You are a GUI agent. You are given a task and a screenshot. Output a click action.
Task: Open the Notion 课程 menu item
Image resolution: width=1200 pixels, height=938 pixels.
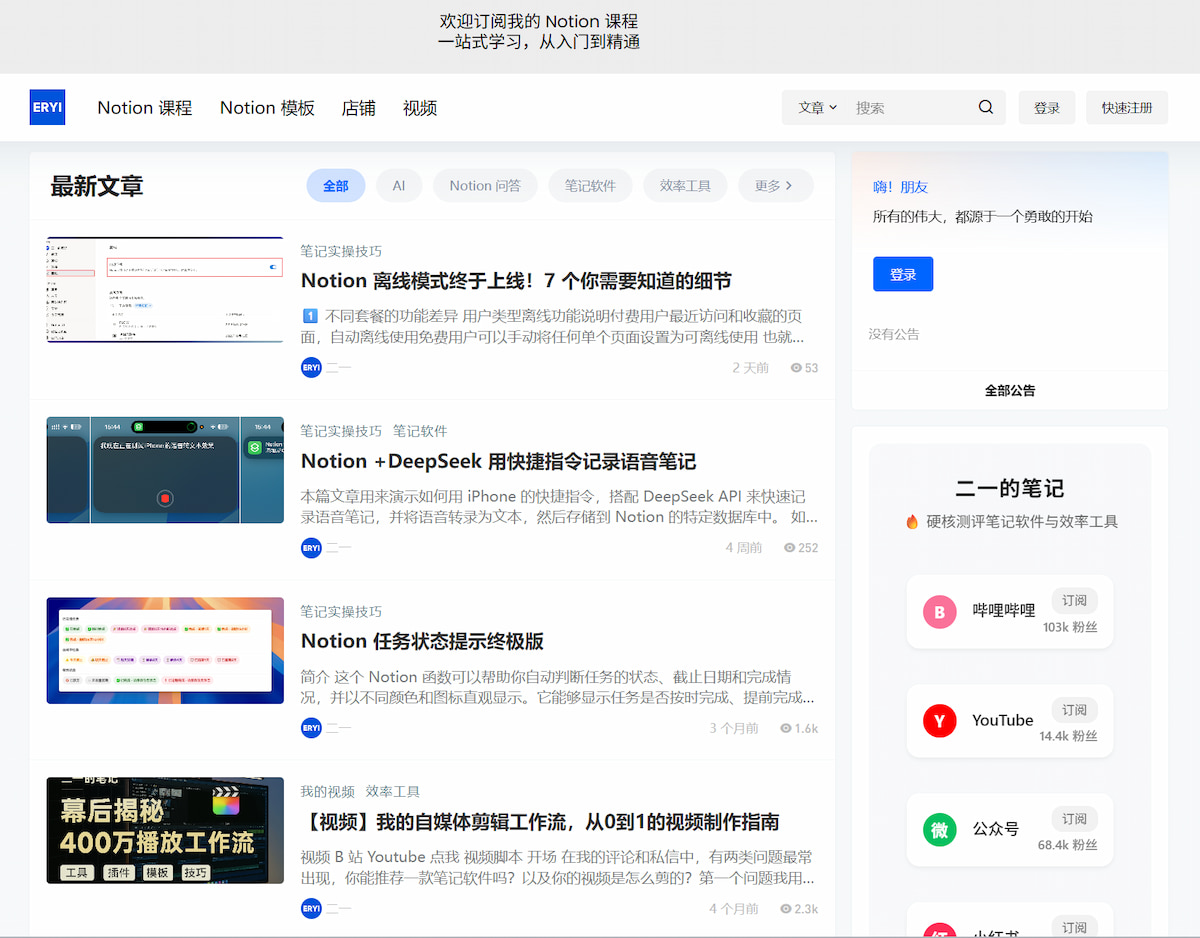tap(144, 107)
